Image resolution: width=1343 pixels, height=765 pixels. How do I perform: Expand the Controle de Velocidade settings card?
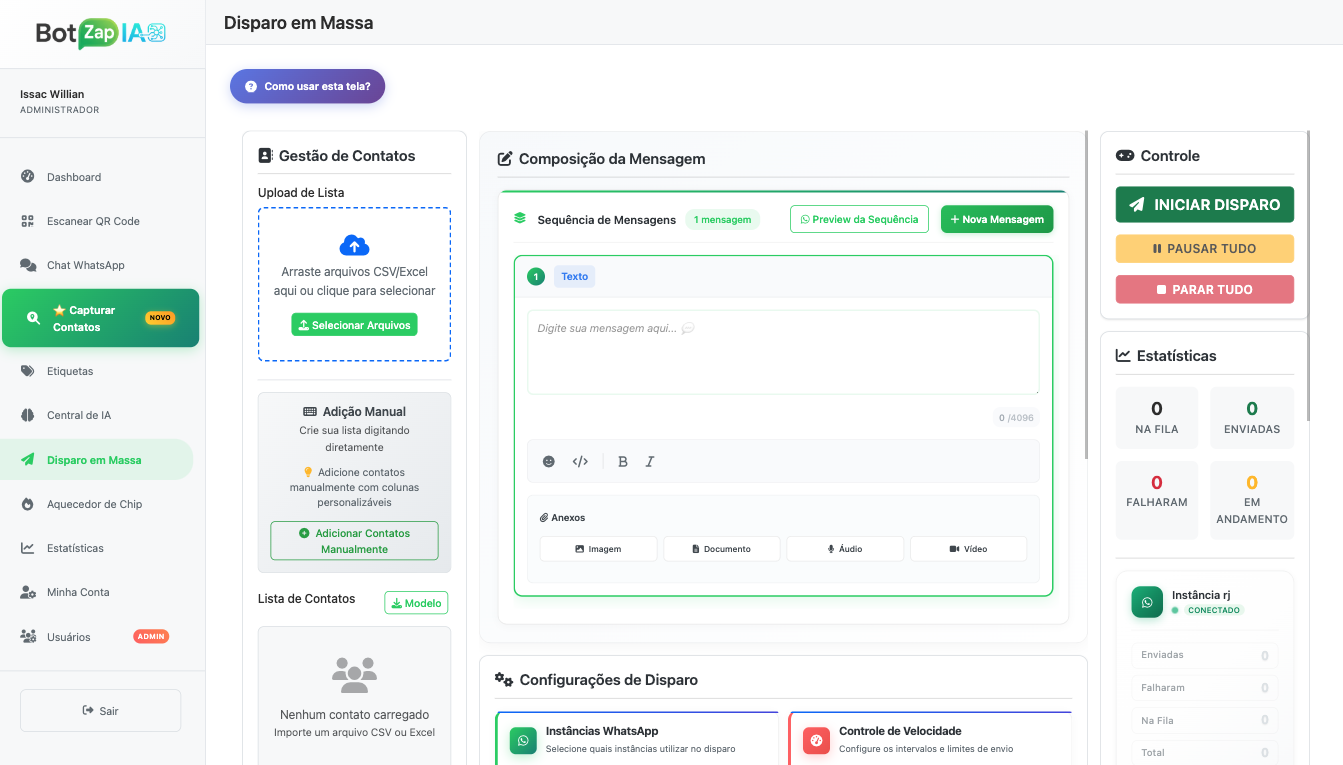click(x=930, y=740)
